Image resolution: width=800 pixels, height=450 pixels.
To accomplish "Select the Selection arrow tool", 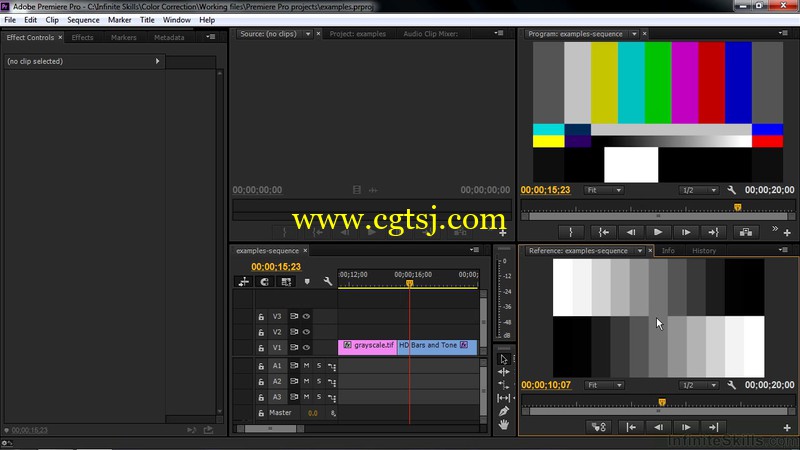I will tap(504, 359).
